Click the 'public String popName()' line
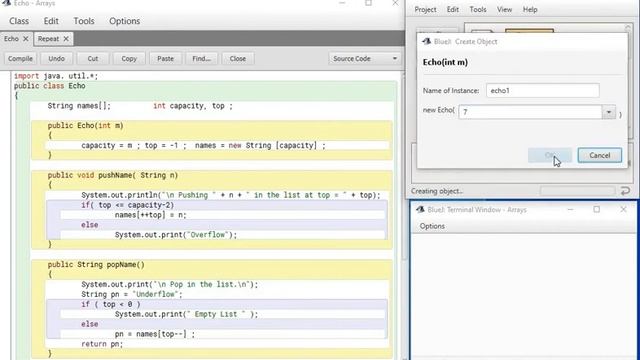The image size is (640, 360). click(x=96, y=264)
